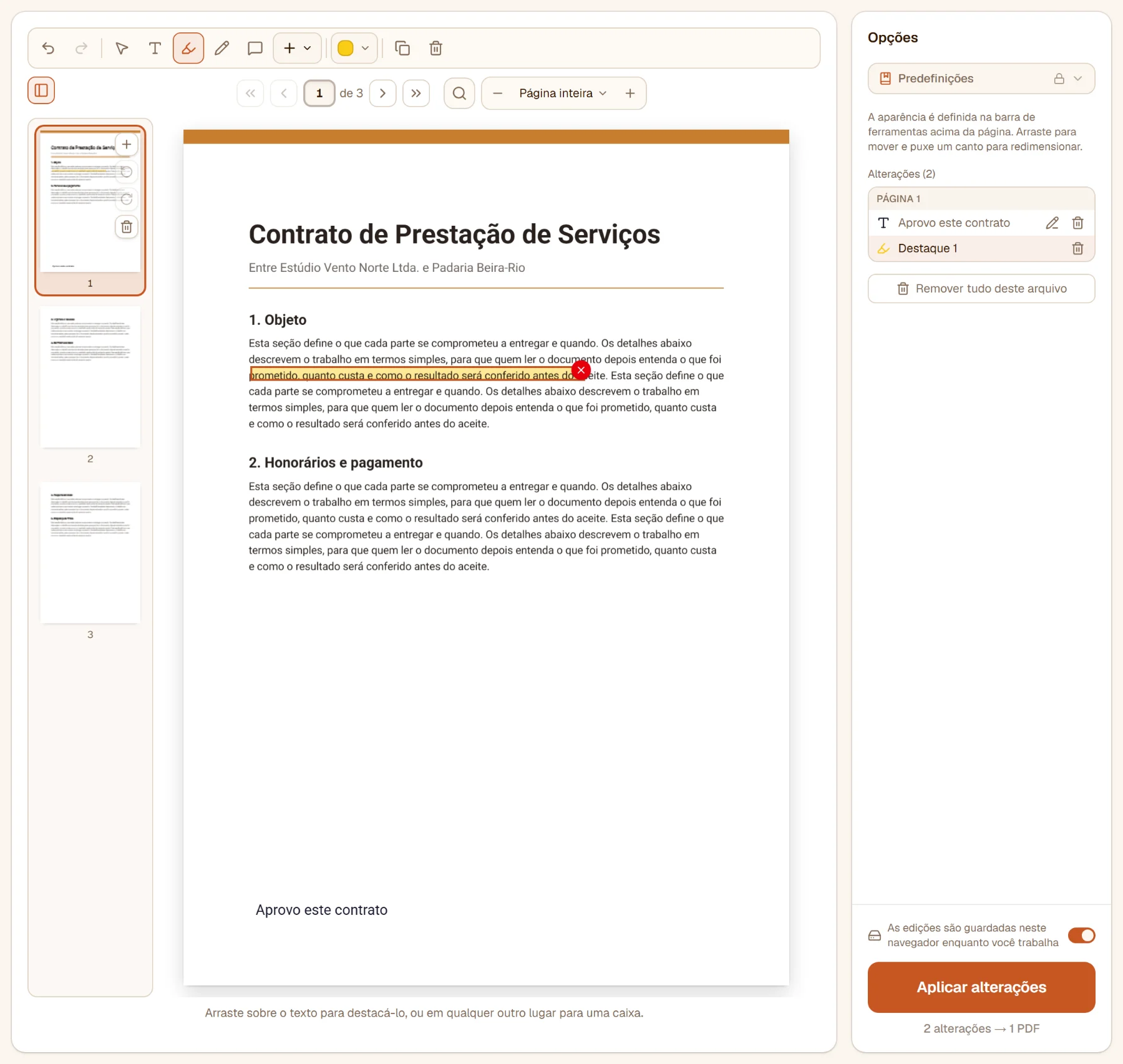
Task: Click the page number input field
Action: point(319,93)
